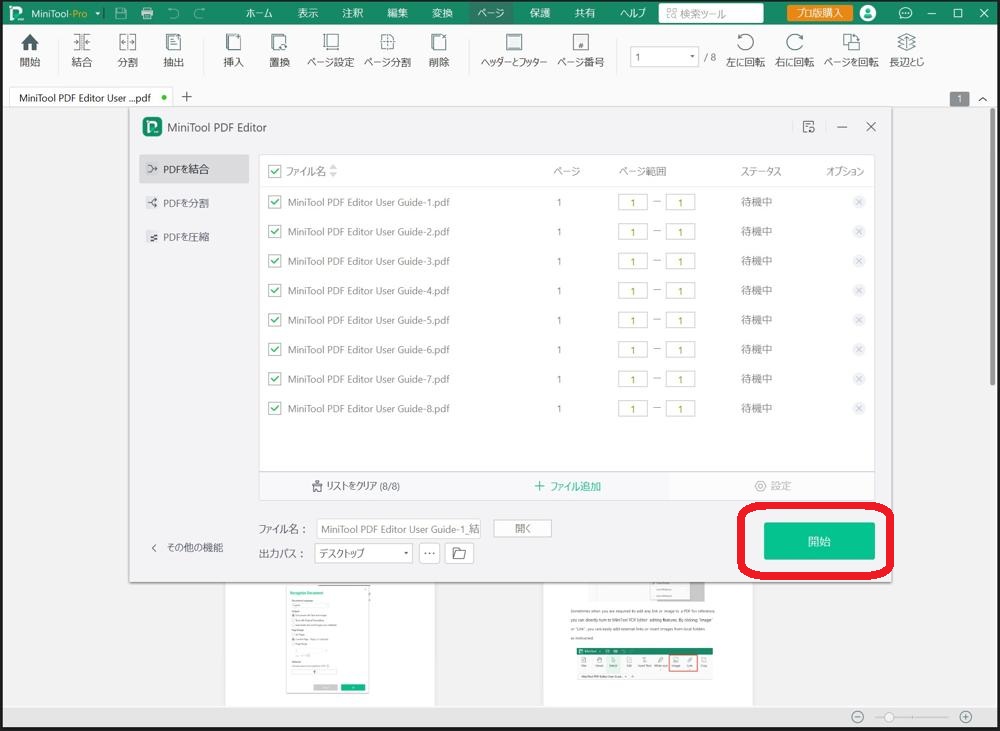Viewport: 1000px width, 731px height.
Task: Click the green 開始 button
Action: pos(819,541)
